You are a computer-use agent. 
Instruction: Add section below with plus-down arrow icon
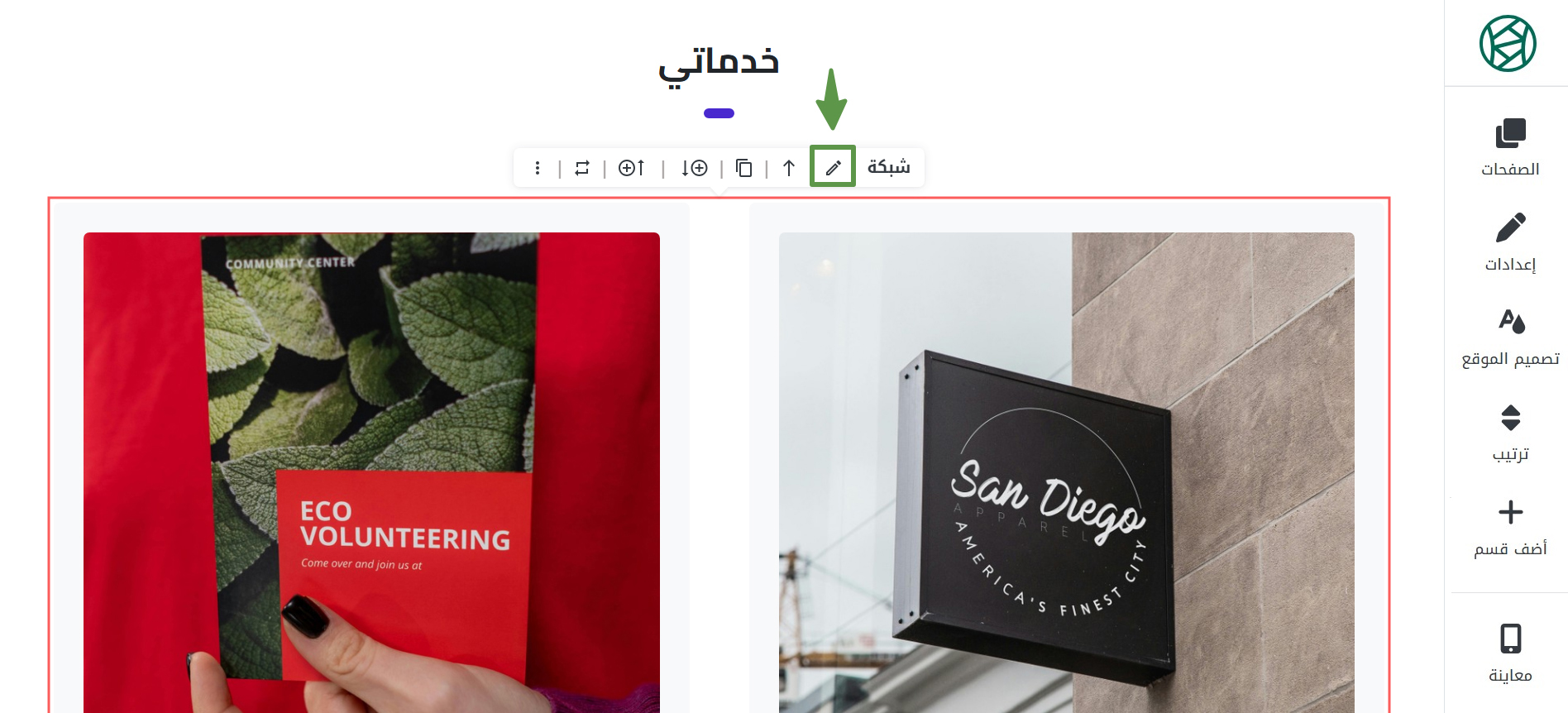click(x=694, y=168)
